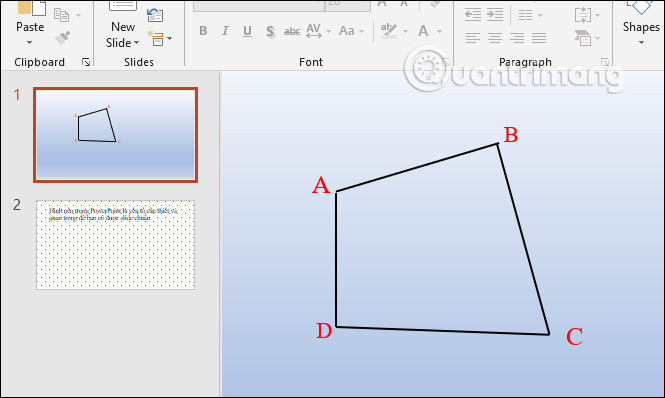
Task: Open the Paste dropdown arrow
Action: (29, 42)
